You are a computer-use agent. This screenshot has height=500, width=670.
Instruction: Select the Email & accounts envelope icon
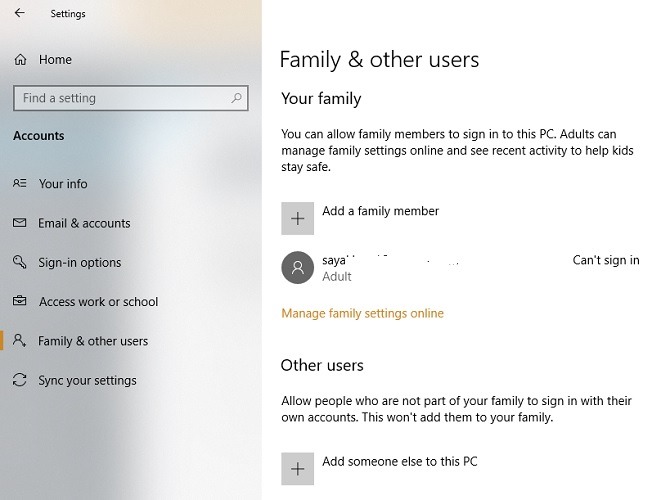[x=20, y=223]
